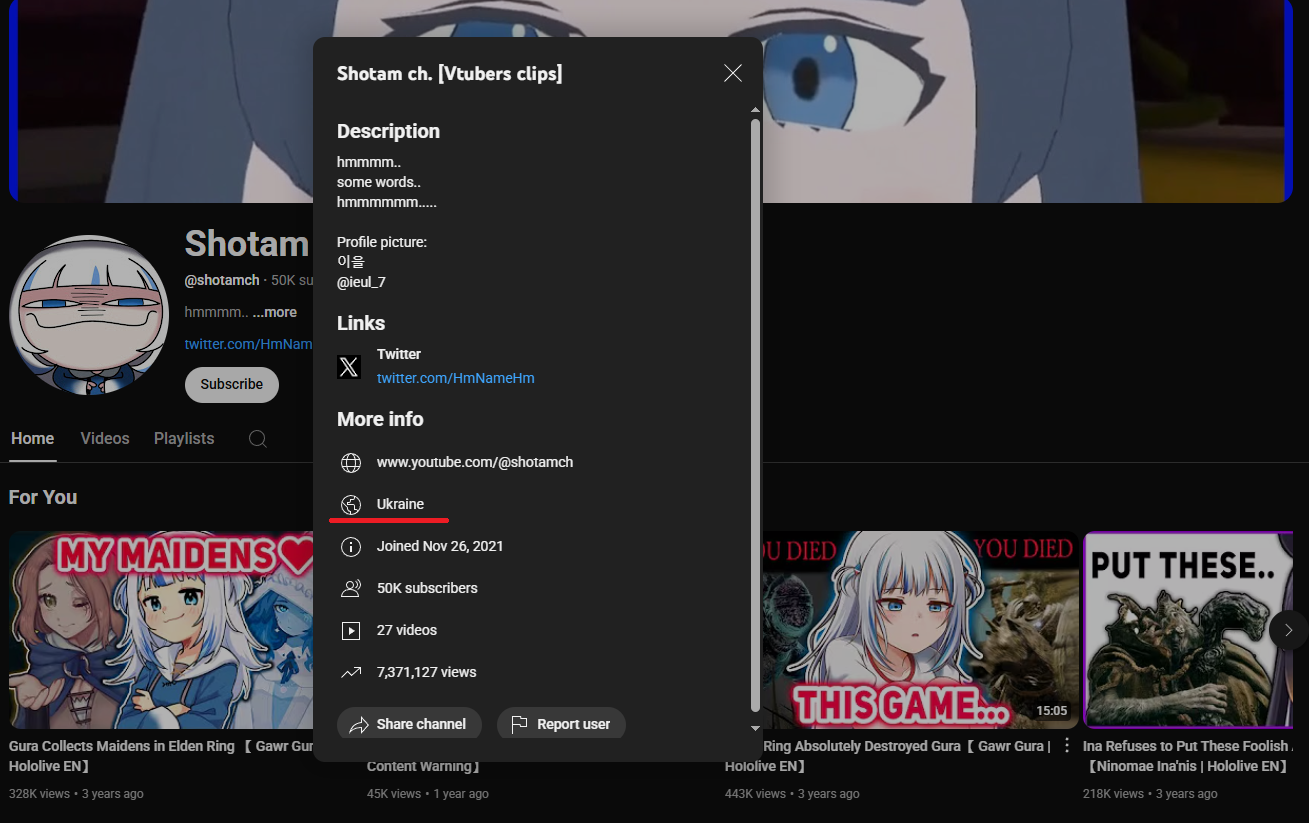
Task: Click the www.youtube.com/@shotamch text
Action: [x=475, y=462]
